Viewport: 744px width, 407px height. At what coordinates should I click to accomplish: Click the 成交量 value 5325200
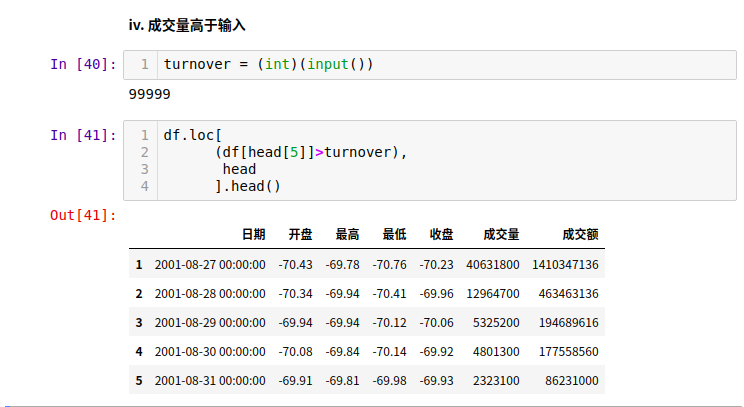496,323
